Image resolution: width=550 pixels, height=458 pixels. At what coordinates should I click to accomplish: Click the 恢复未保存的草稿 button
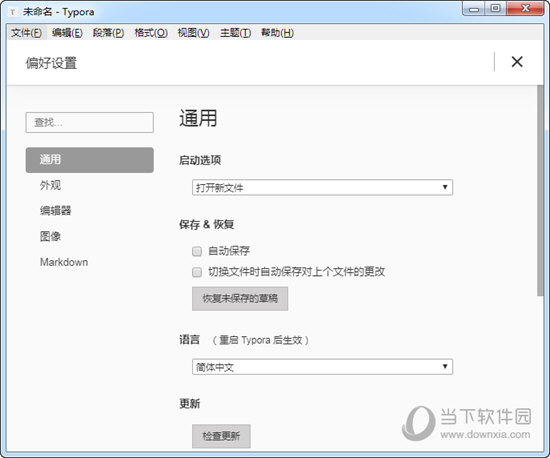(x=240, y=298)
